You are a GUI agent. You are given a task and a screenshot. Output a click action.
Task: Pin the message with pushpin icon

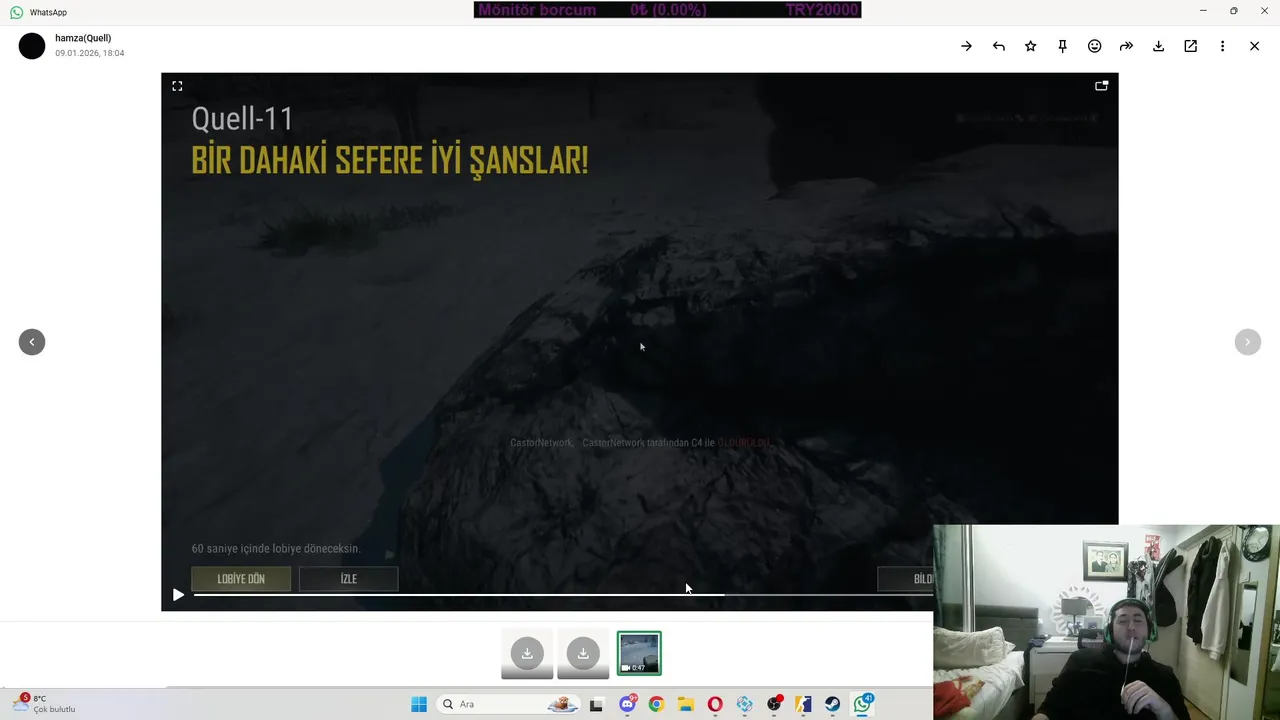(1062, 46)
